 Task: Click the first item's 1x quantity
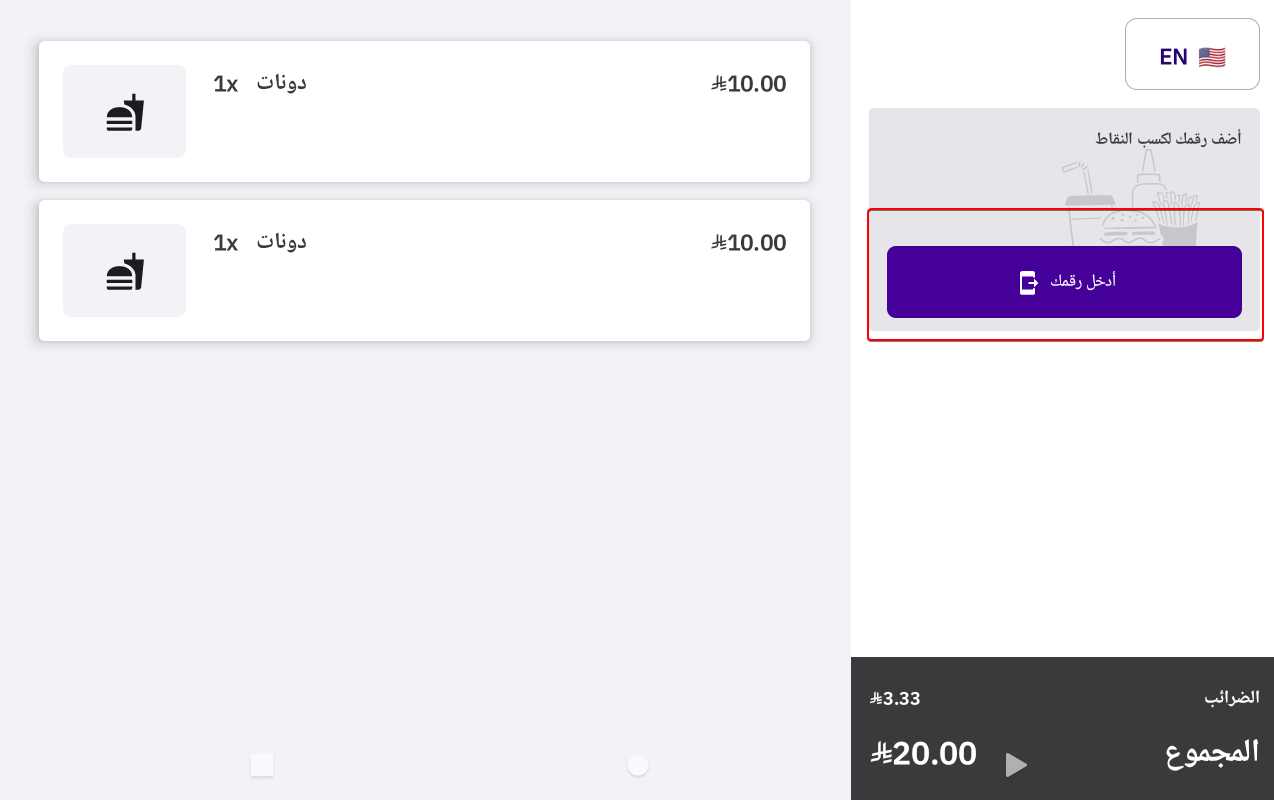point(225,84)
